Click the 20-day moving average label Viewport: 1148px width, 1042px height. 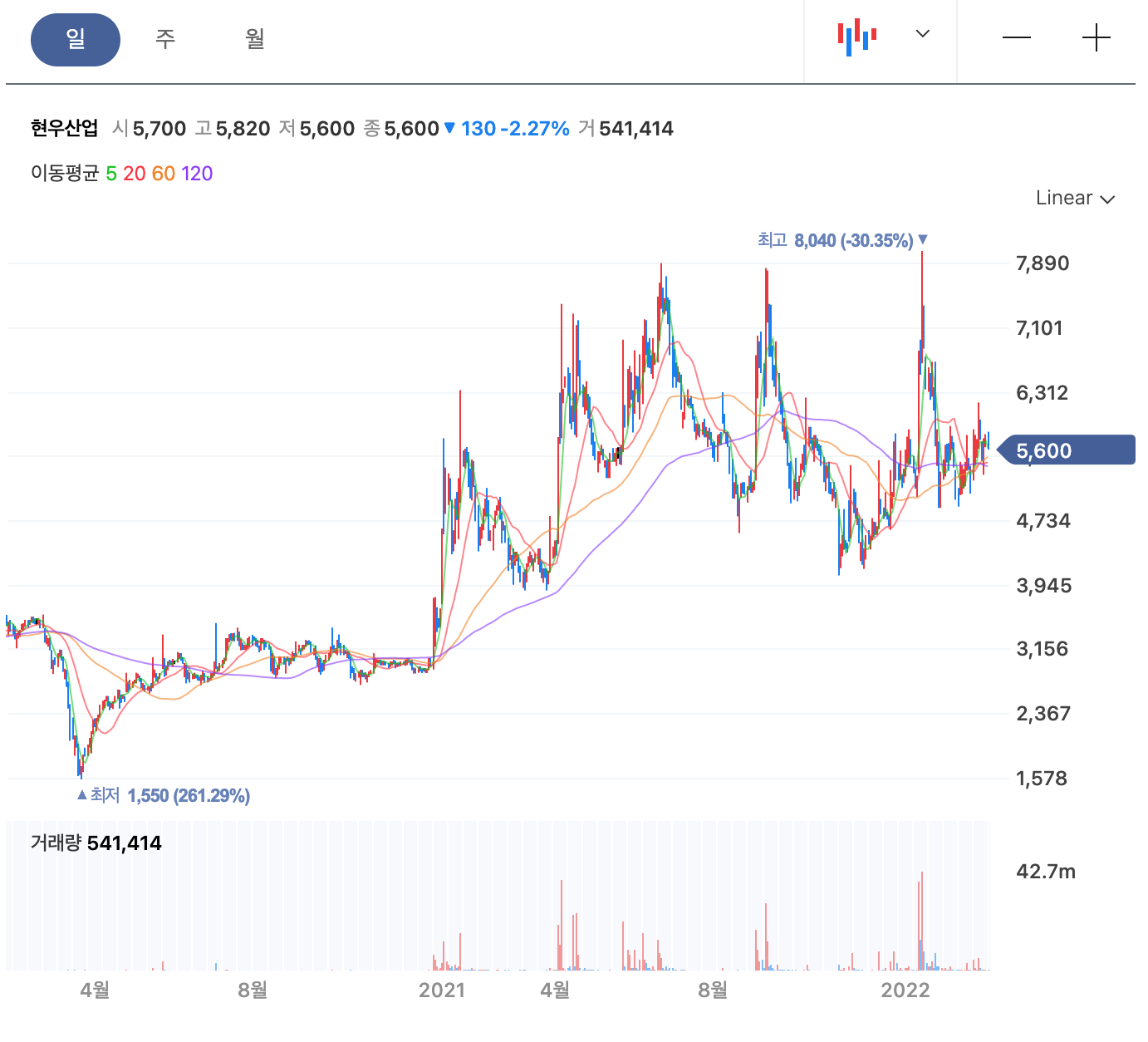coord(135,174)
